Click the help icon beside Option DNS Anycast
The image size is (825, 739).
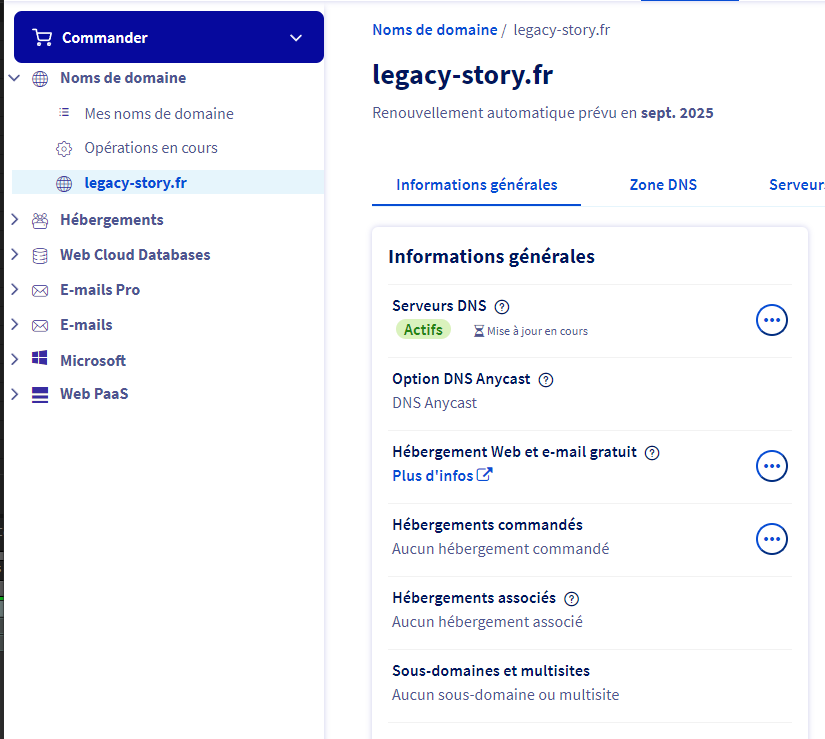click(x=546, y=380)
